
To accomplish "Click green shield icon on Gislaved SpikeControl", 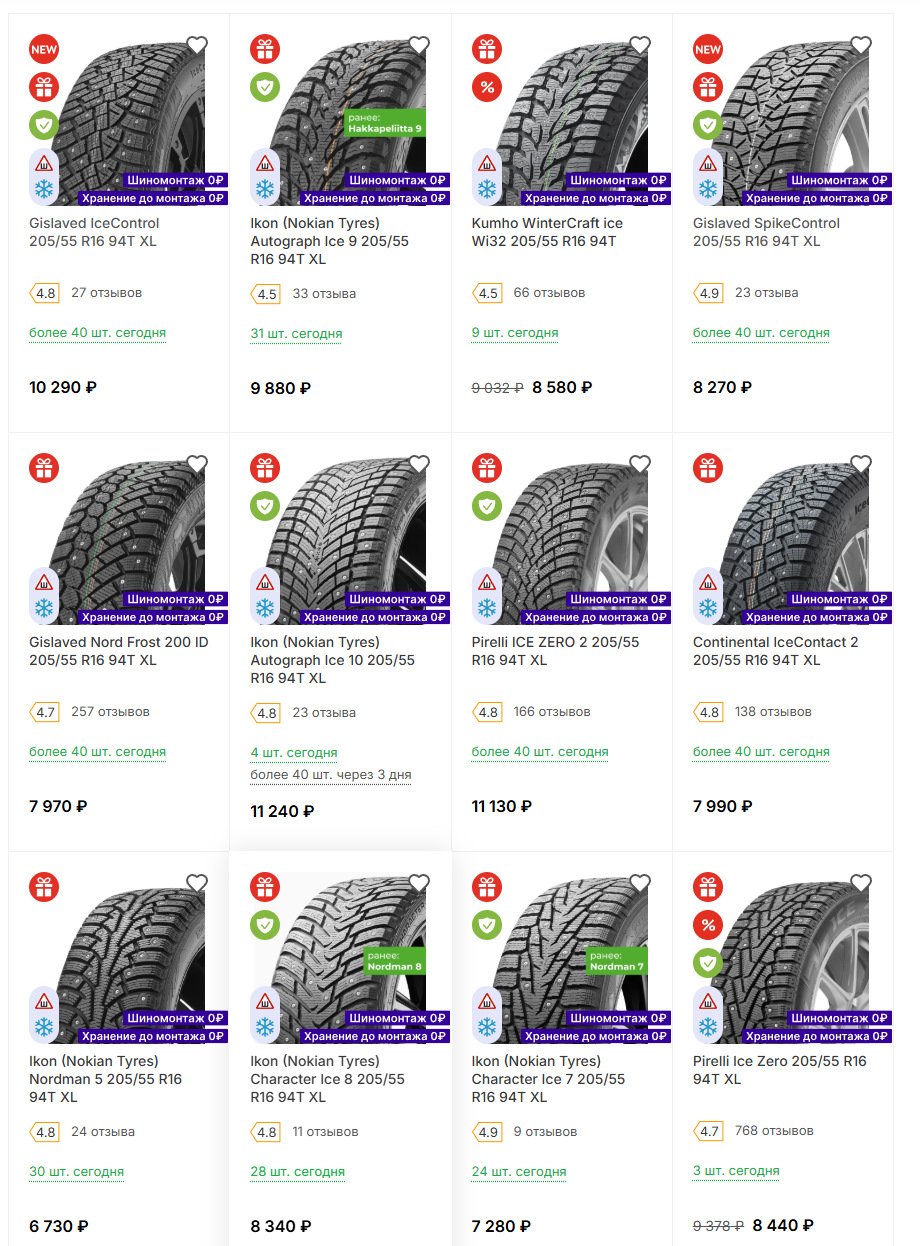I will click(708, 125).
